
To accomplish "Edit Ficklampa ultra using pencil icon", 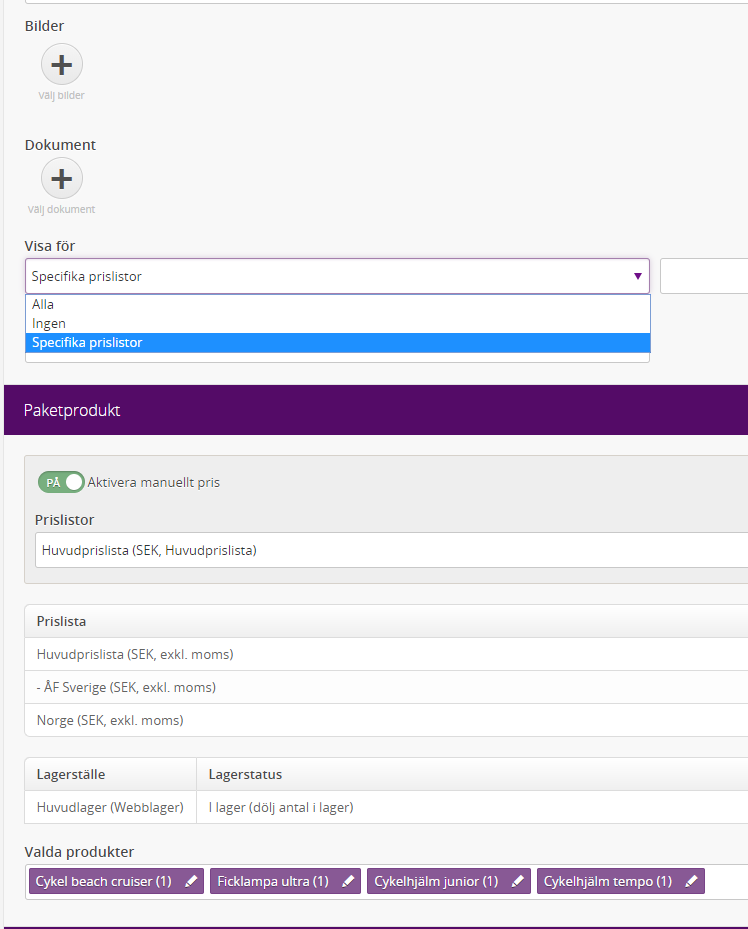I will click(x=348, y=882).
